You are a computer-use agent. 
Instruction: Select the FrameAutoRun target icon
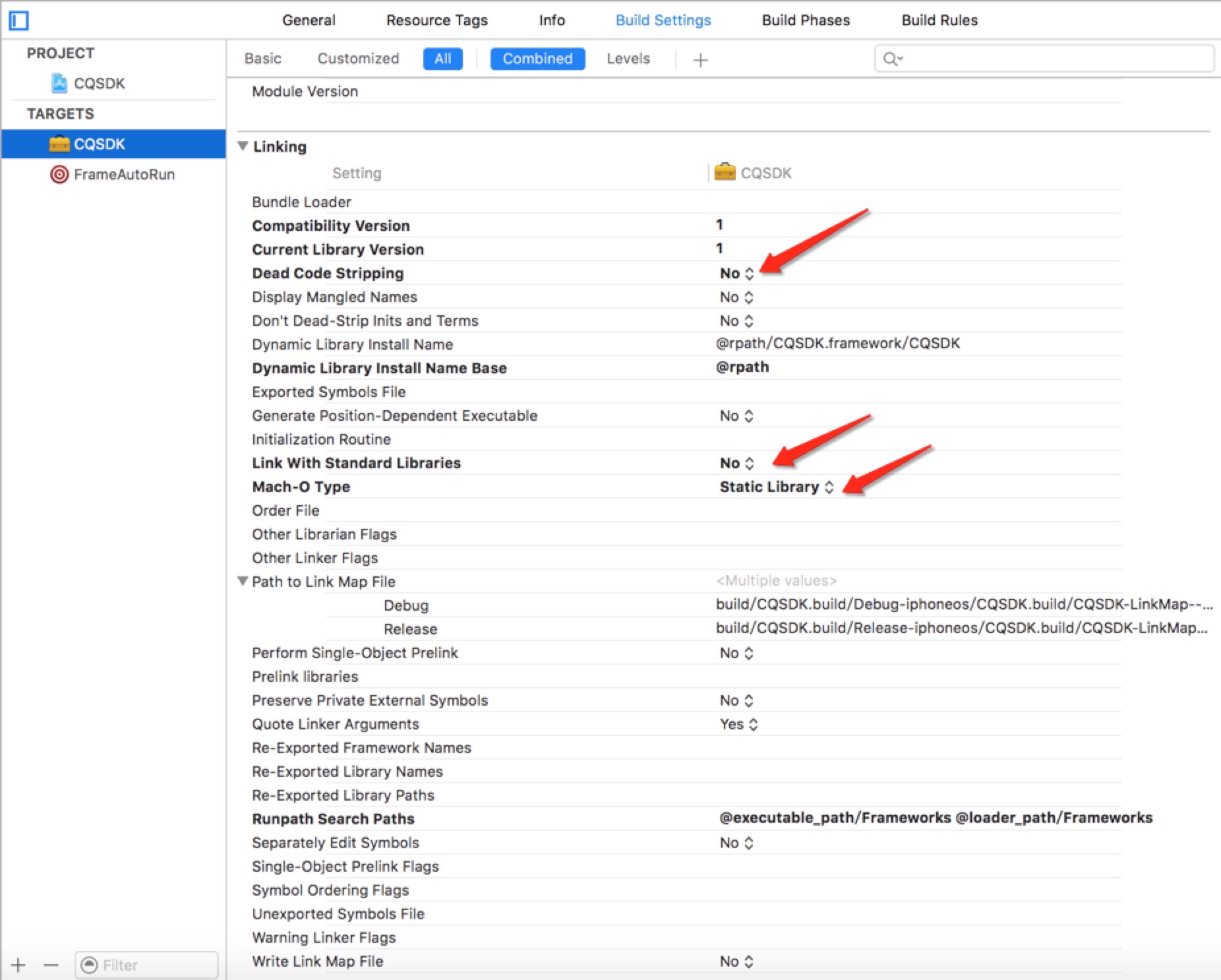coord(59,174)
